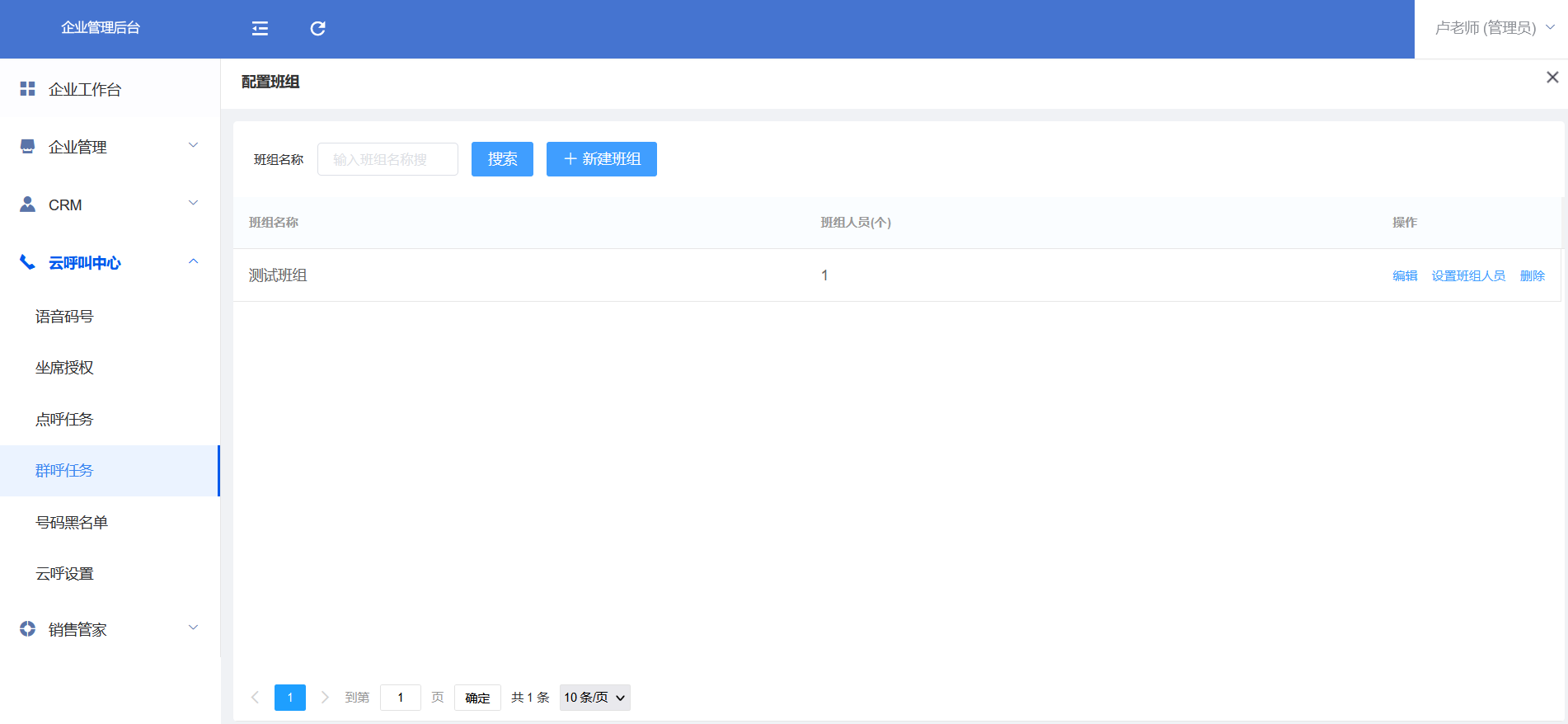The height and width of the screenshot is (724, 1568).
Task: Collapse the sidebar menu icon
Action: click(260, 29)
